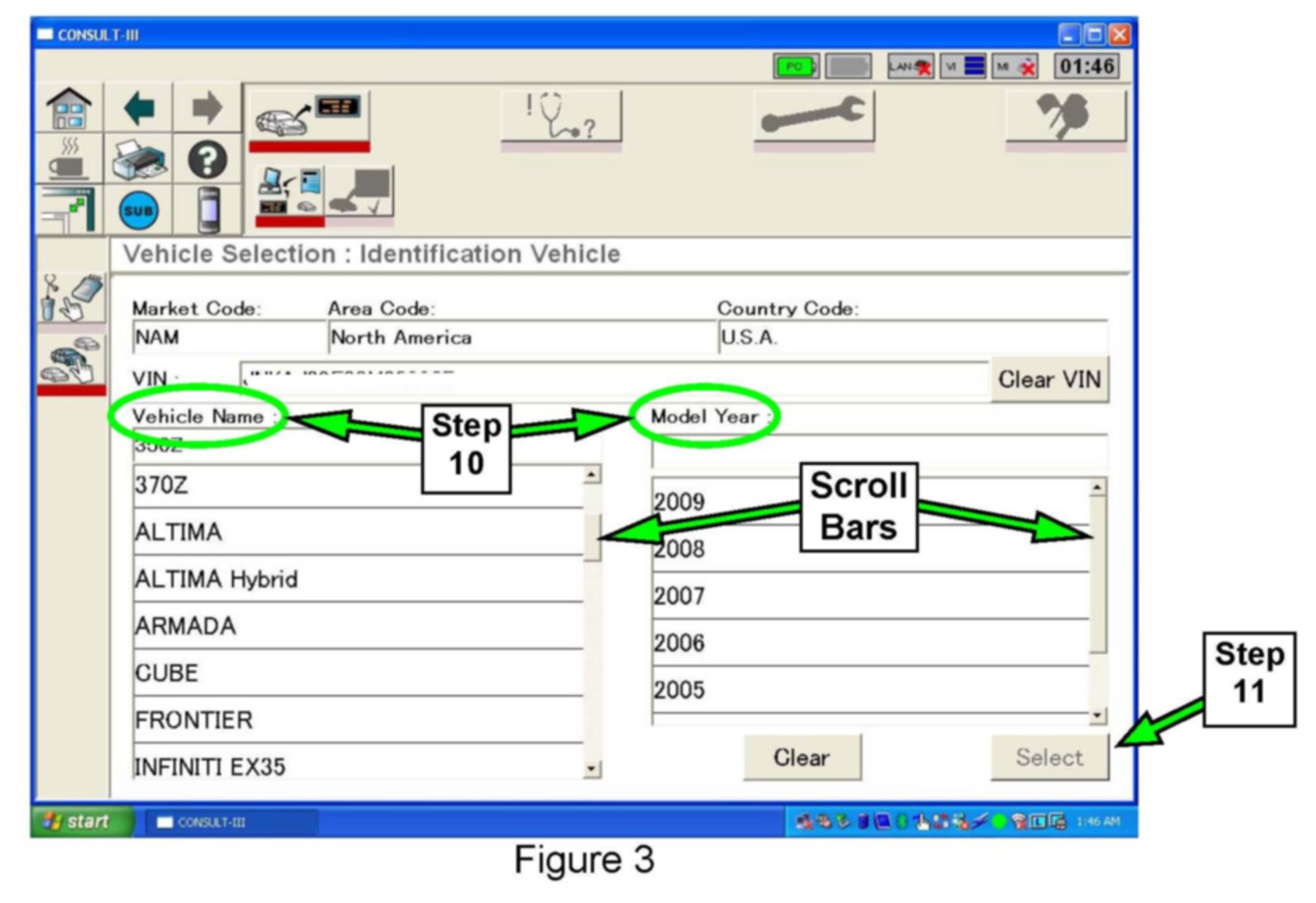1316x903 pixels.
Task: Click the Clear button beside Select
Action: [802, 757]
